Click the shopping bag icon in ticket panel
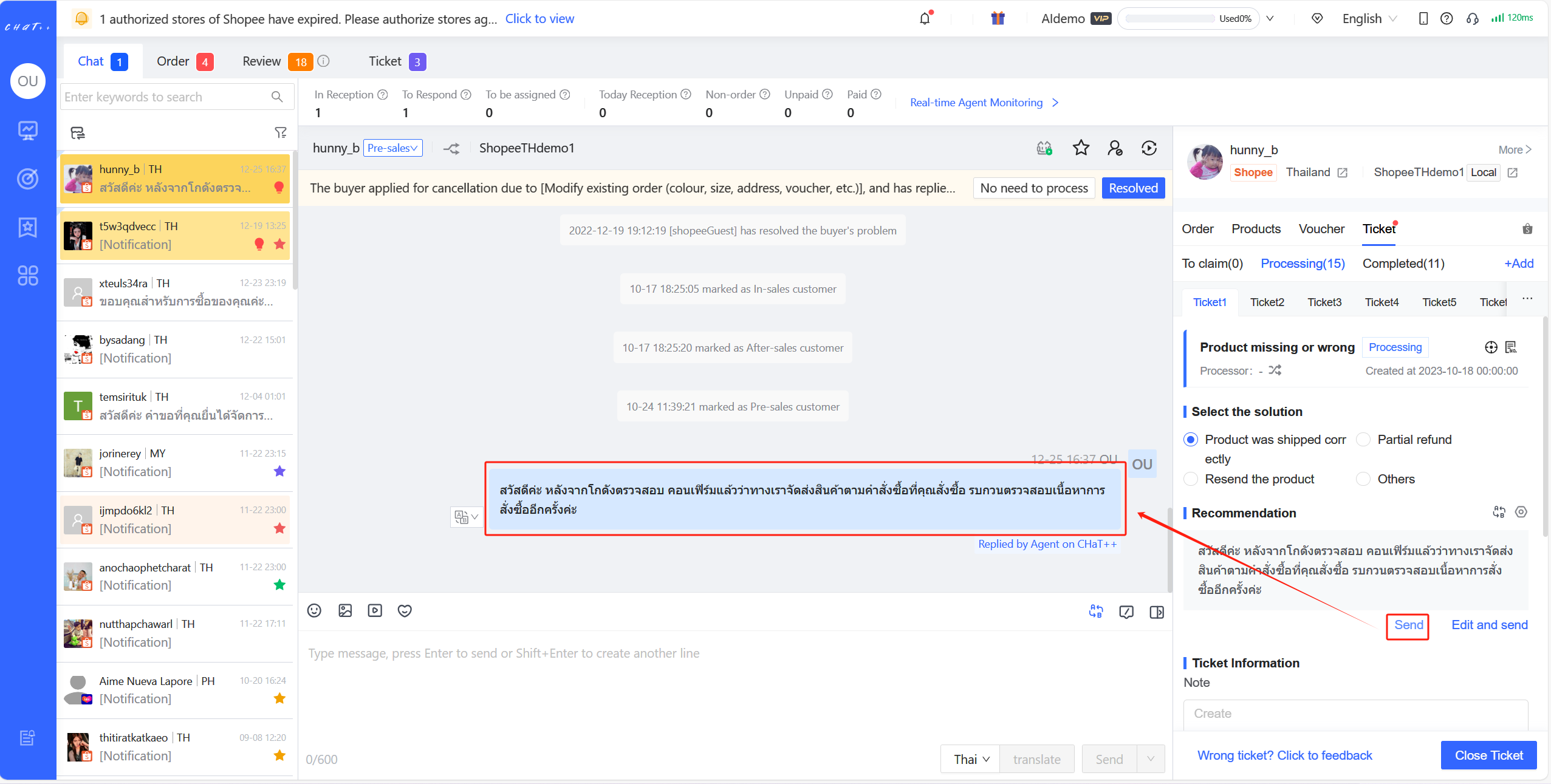Screen dimensions: 1551x784 pyautogui.click(x=1527, y=229)
